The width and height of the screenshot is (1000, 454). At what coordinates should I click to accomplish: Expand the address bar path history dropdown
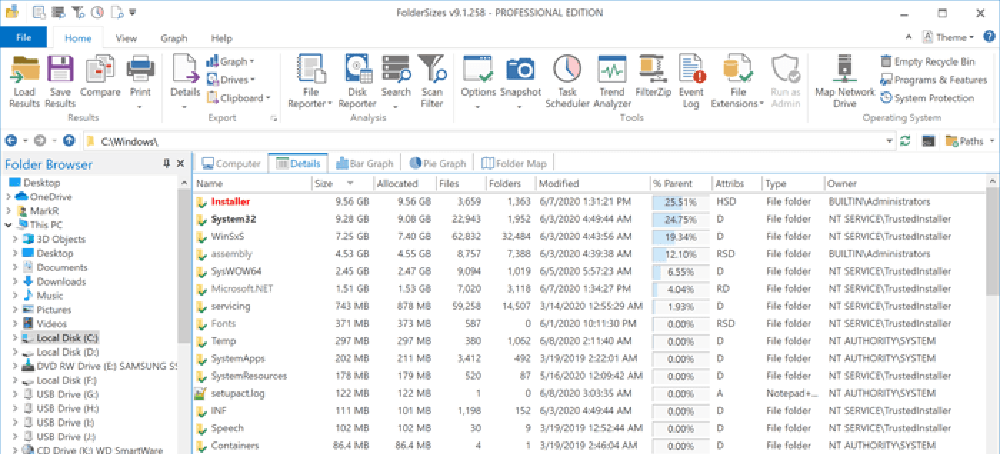click(890, 141)
